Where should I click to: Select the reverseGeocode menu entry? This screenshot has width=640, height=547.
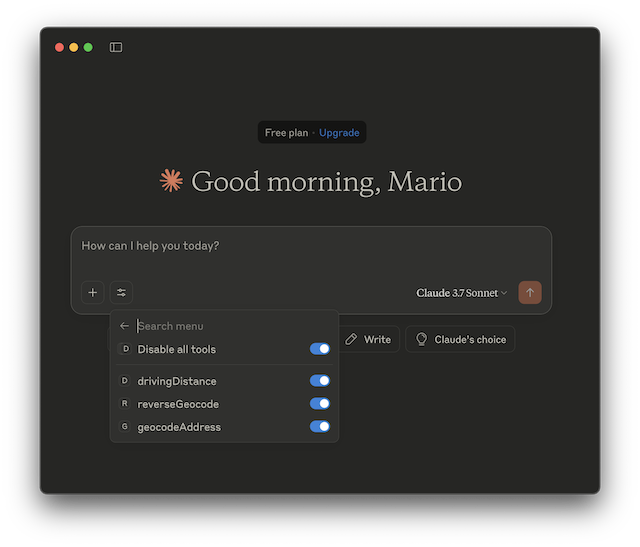coord(224,404)
